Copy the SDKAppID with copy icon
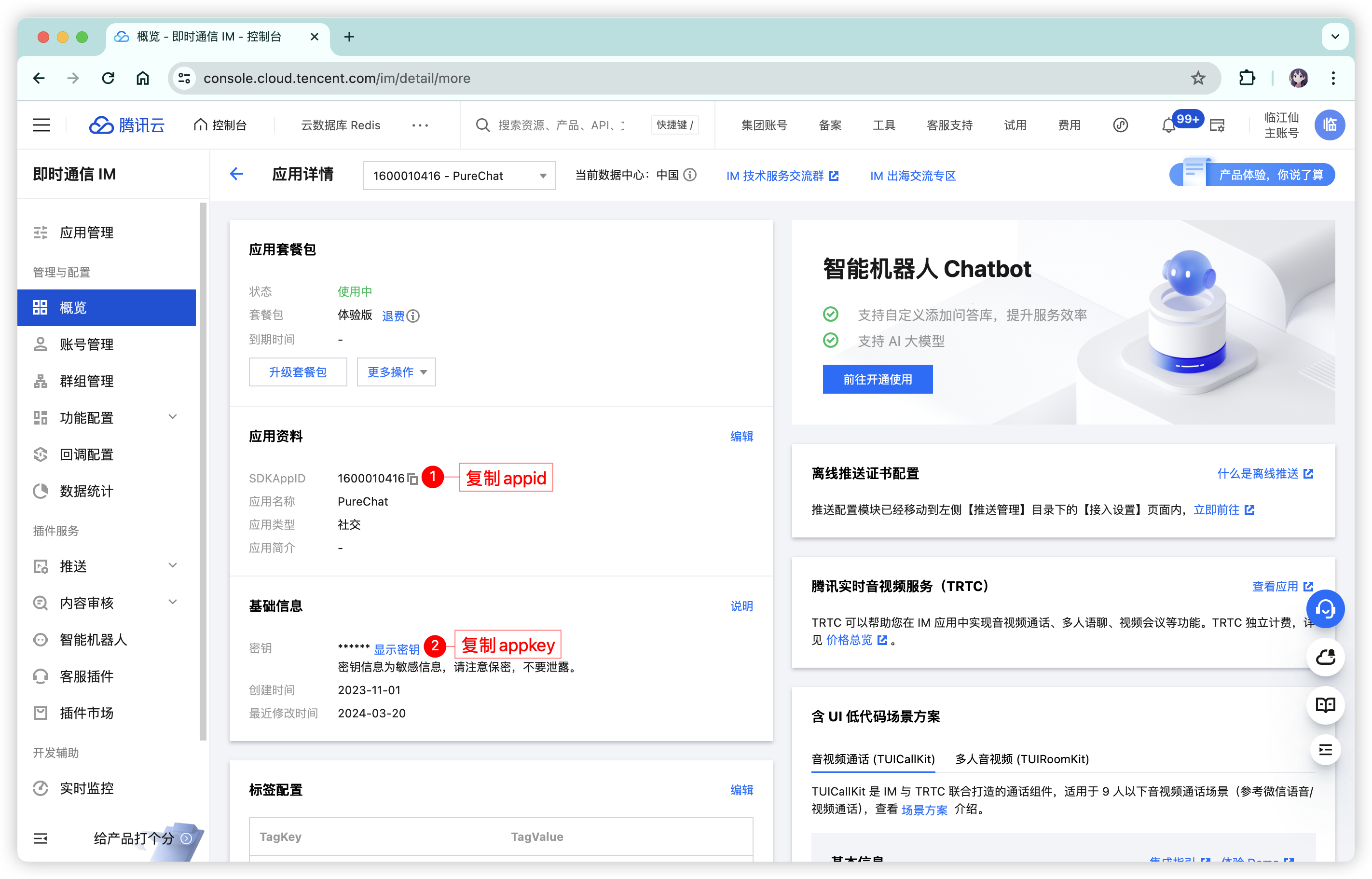This screenshot has width=1372, height=879. (412, 478)
